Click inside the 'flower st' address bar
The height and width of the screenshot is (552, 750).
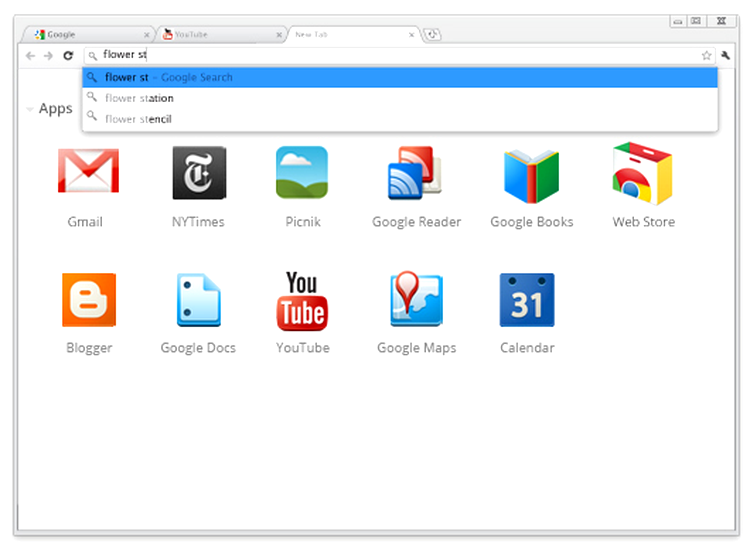click(399, 55)
